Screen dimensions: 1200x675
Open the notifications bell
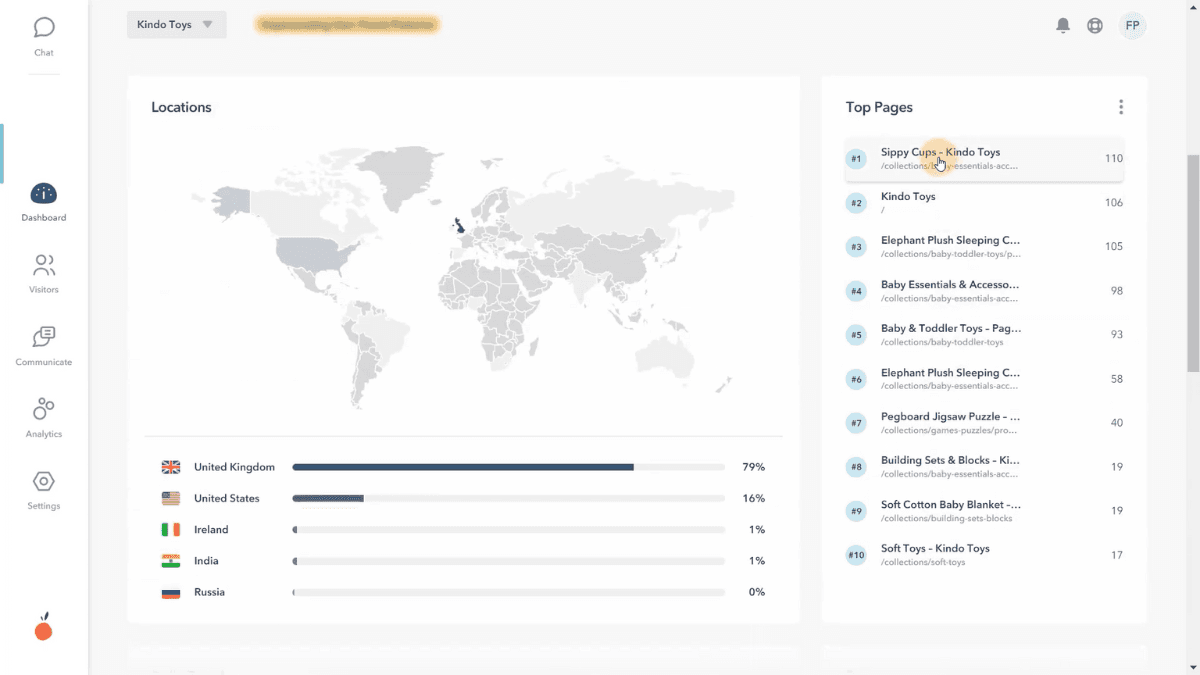(x=1063, y=26)
